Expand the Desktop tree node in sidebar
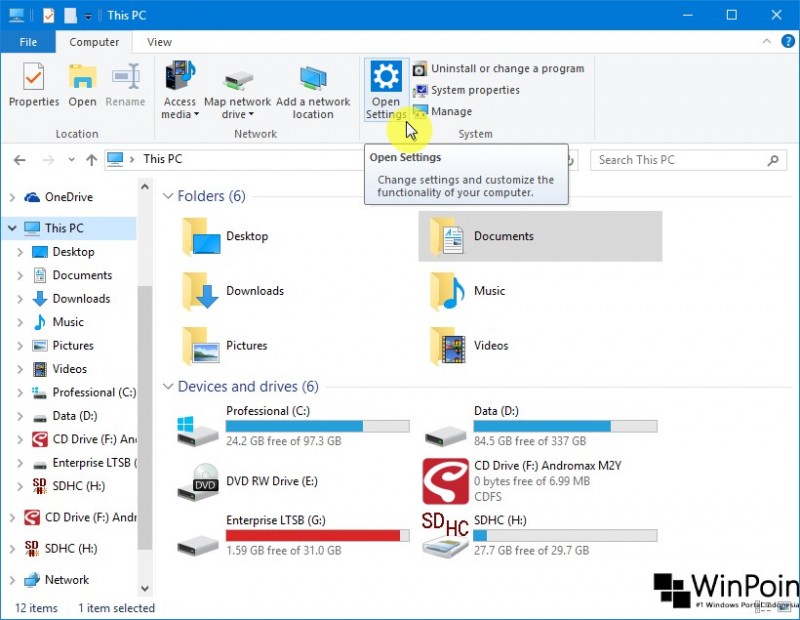 point(20,252)
